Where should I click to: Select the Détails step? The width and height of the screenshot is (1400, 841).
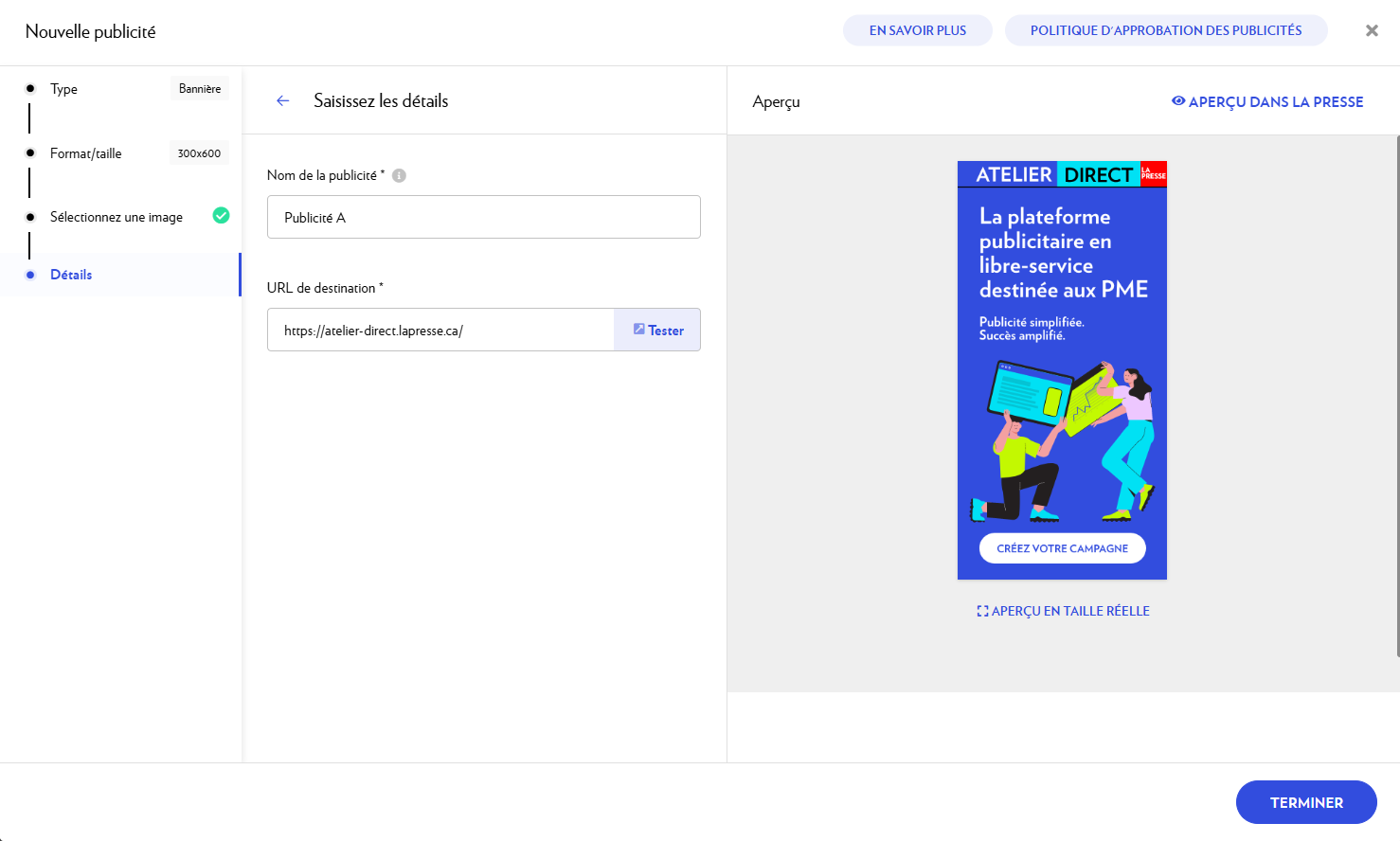tap(71, 275)
